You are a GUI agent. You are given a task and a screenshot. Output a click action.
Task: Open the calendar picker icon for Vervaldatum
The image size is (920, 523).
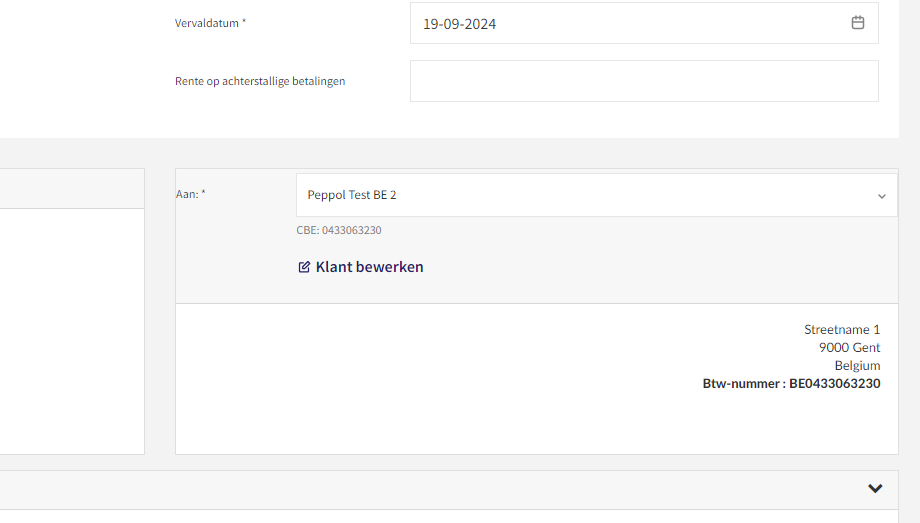pyautogui.click(x=857, y=23)
